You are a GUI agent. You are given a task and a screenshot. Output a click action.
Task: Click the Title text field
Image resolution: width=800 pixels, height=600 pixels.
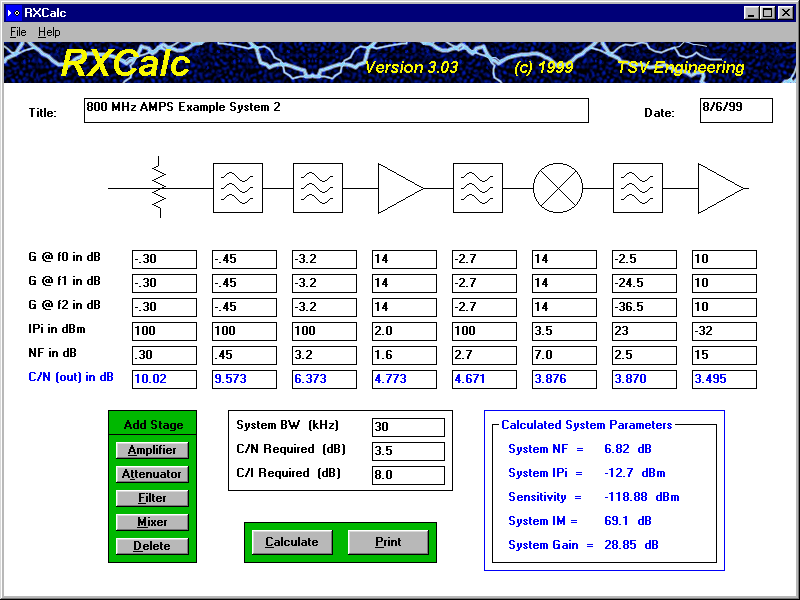(x=336, y=110)
